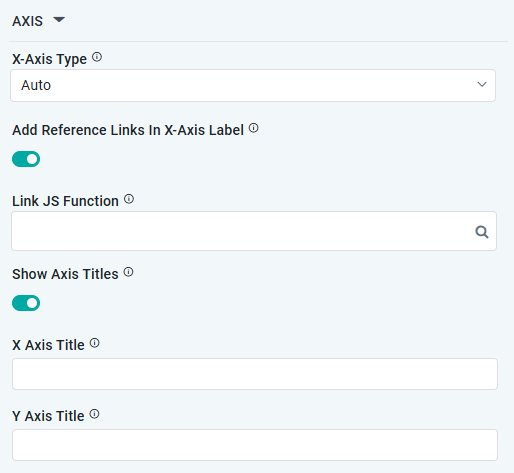Click info icon next to Y Axis Title
Screen dimensions: 514x473
point(95,414)
